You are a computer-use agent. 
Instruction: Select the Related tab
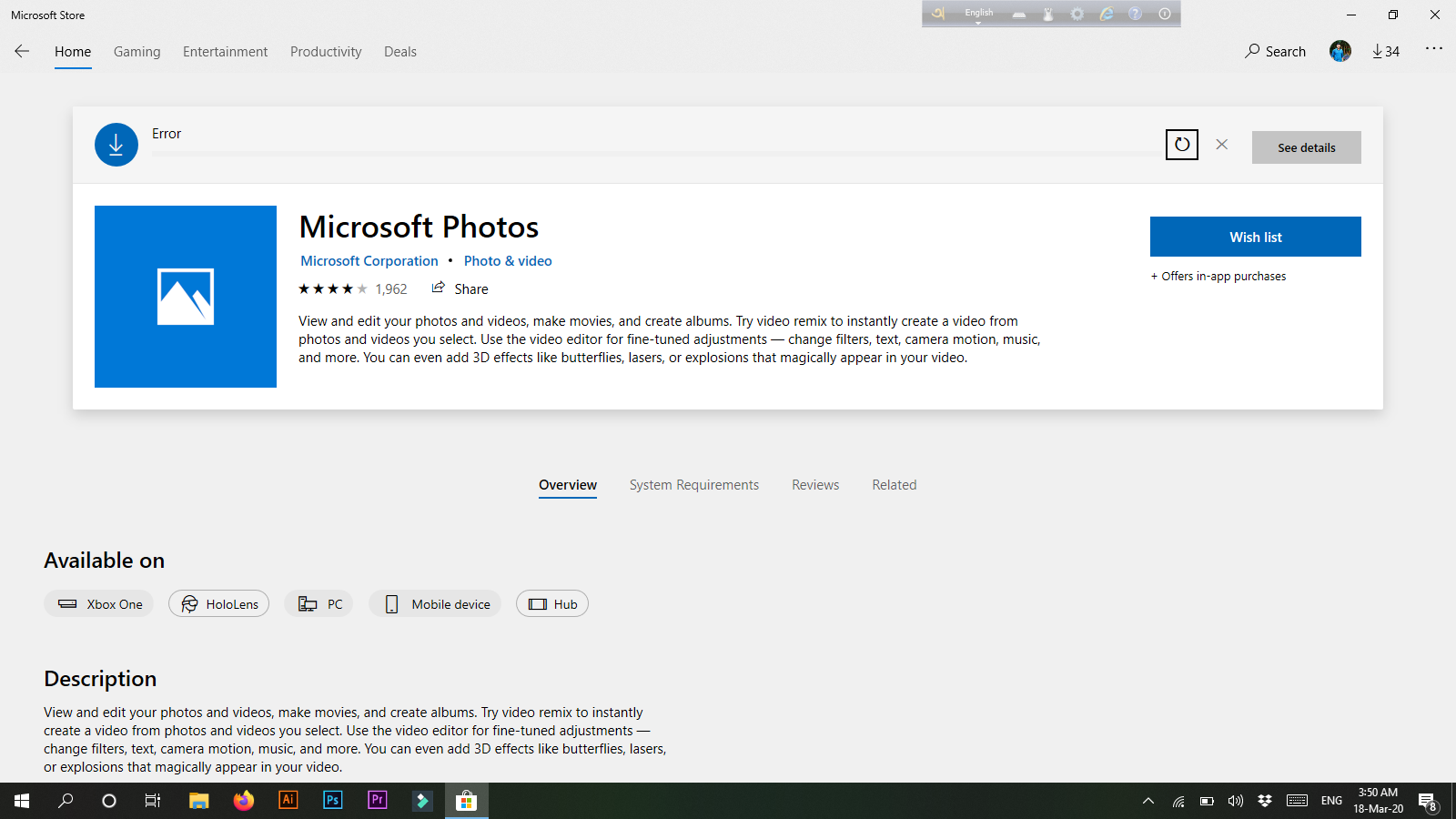click(895, 485)
